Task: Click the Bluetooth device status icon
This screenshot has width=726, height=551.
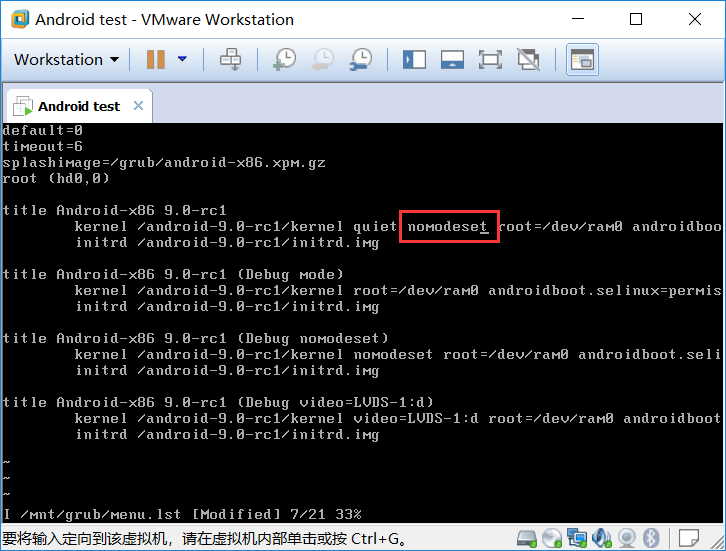Action: (x=651, y=538)
